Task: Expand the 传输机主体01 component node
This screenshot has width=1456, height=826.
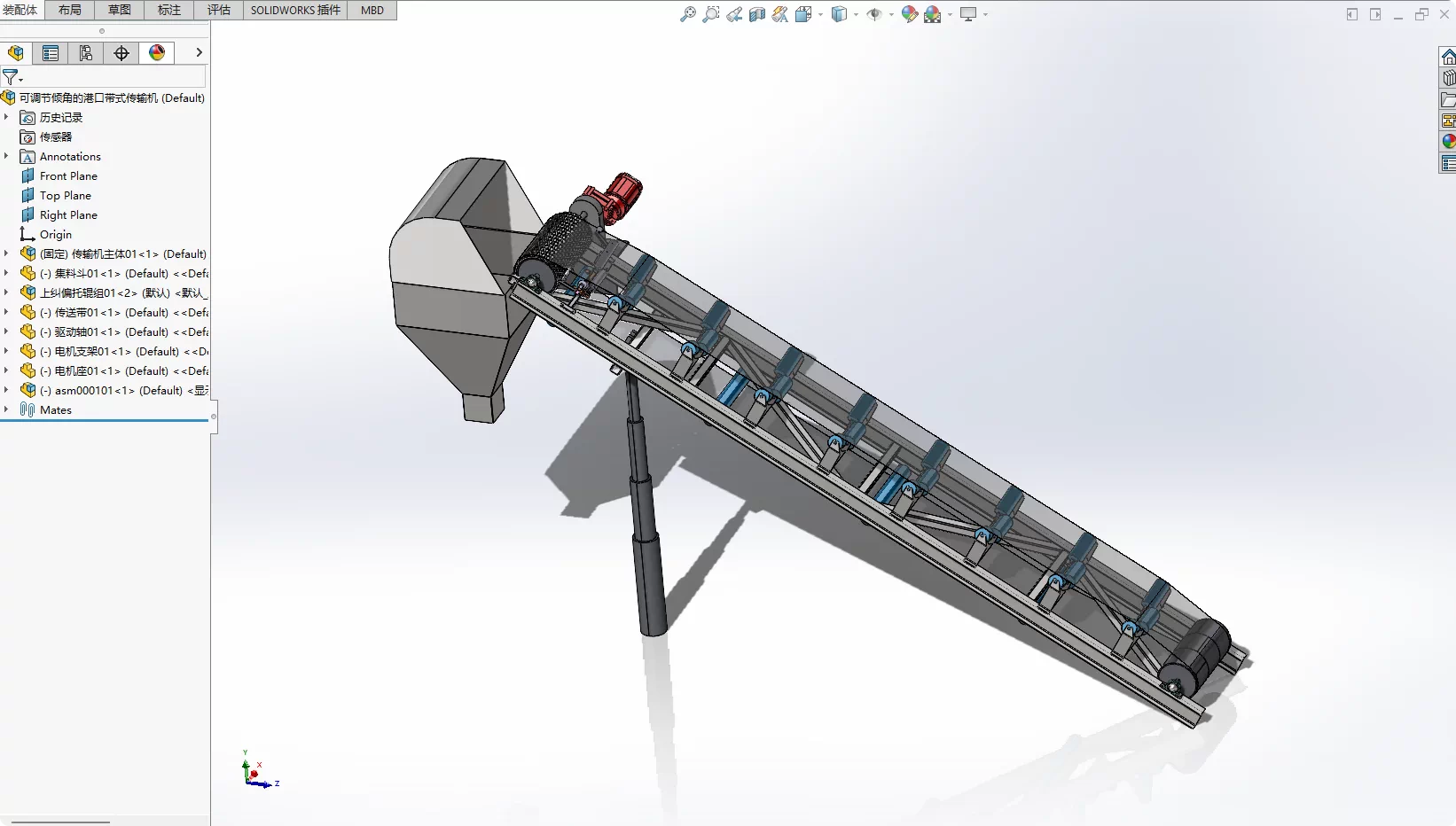Action: [6, 254]
